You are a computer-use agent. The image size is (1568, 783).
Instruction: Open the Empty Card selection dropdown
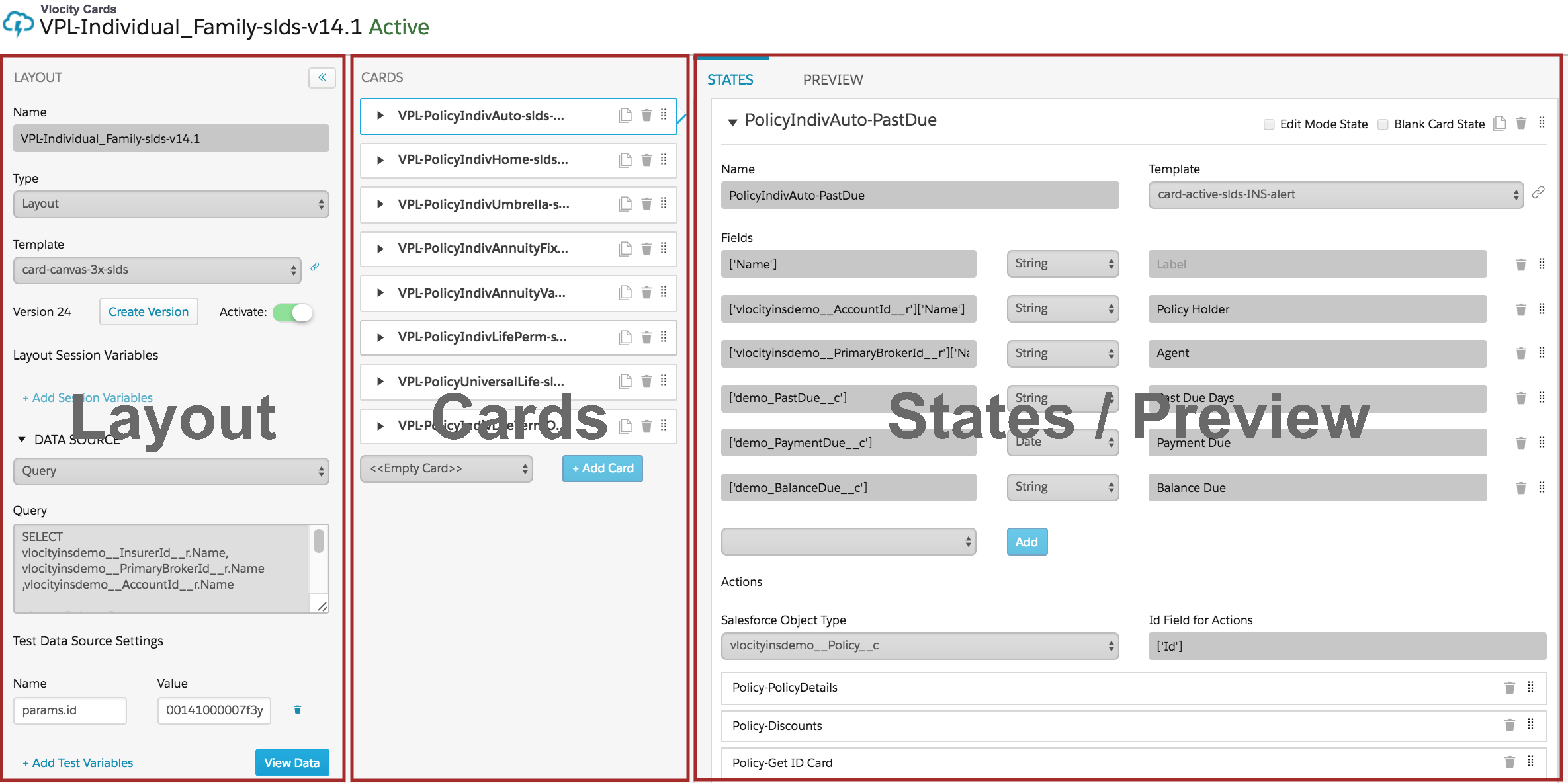pyautogui.click(x=447, y=469)
